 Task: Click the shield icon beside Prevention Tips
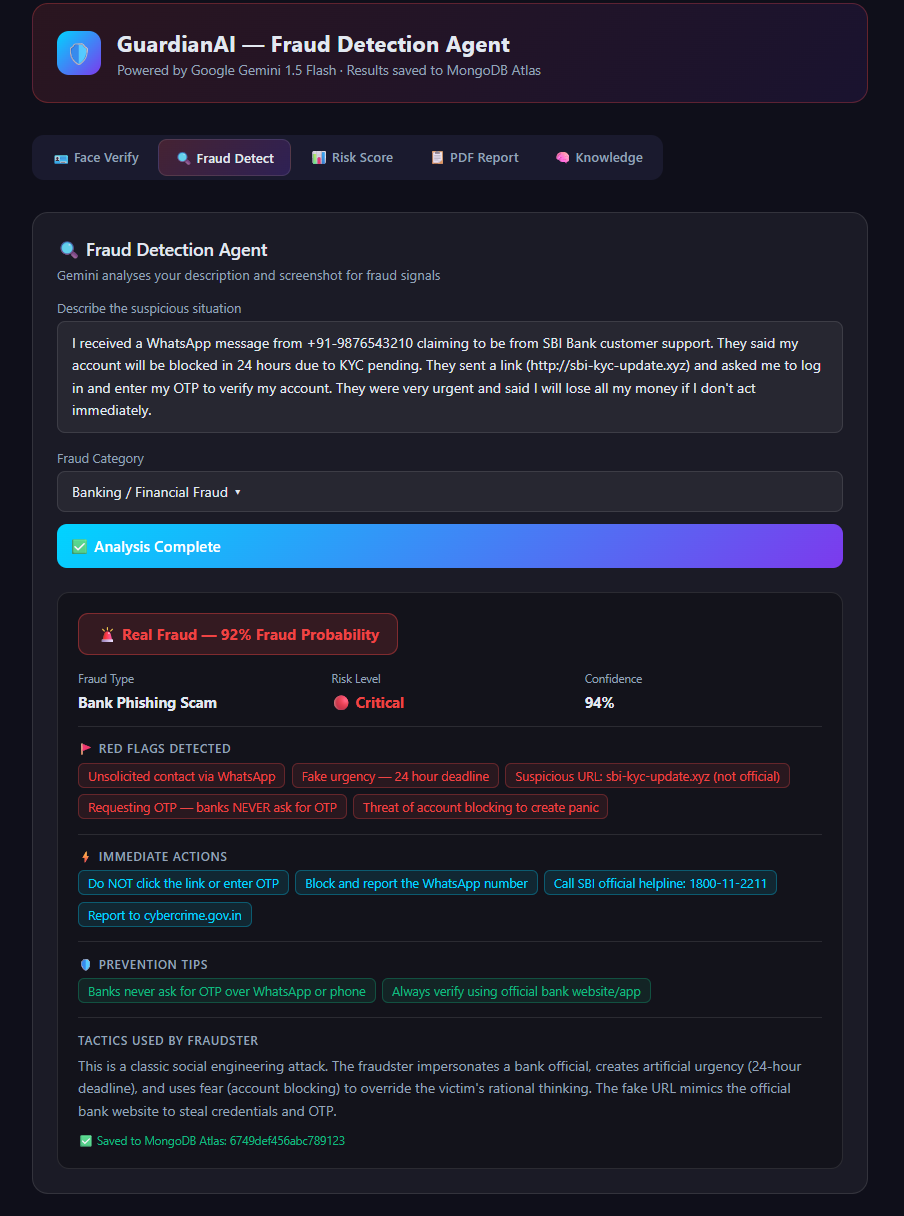[x=85, y=965]
